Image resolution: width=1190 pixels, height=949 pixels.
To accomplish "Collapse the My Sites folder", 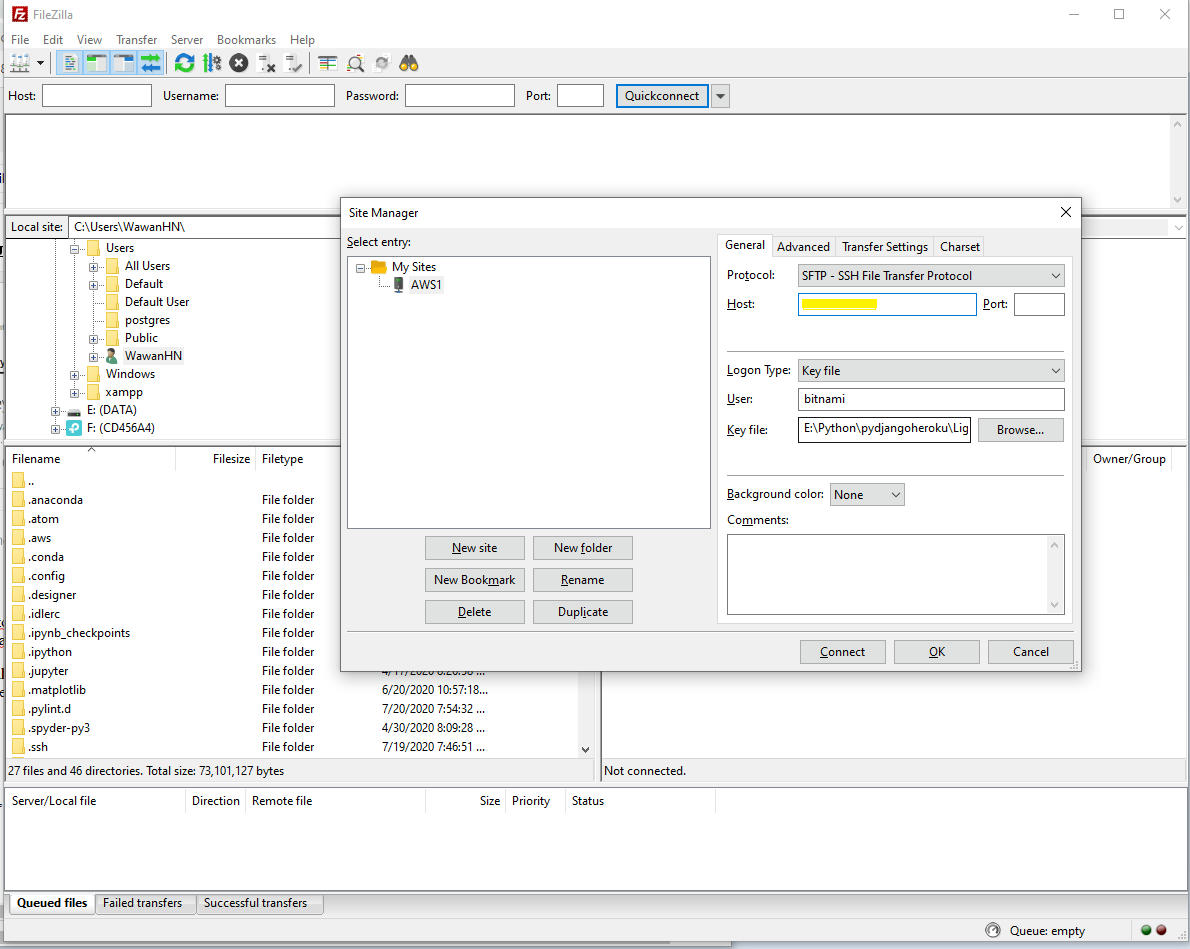I will (x=360, y=267).
